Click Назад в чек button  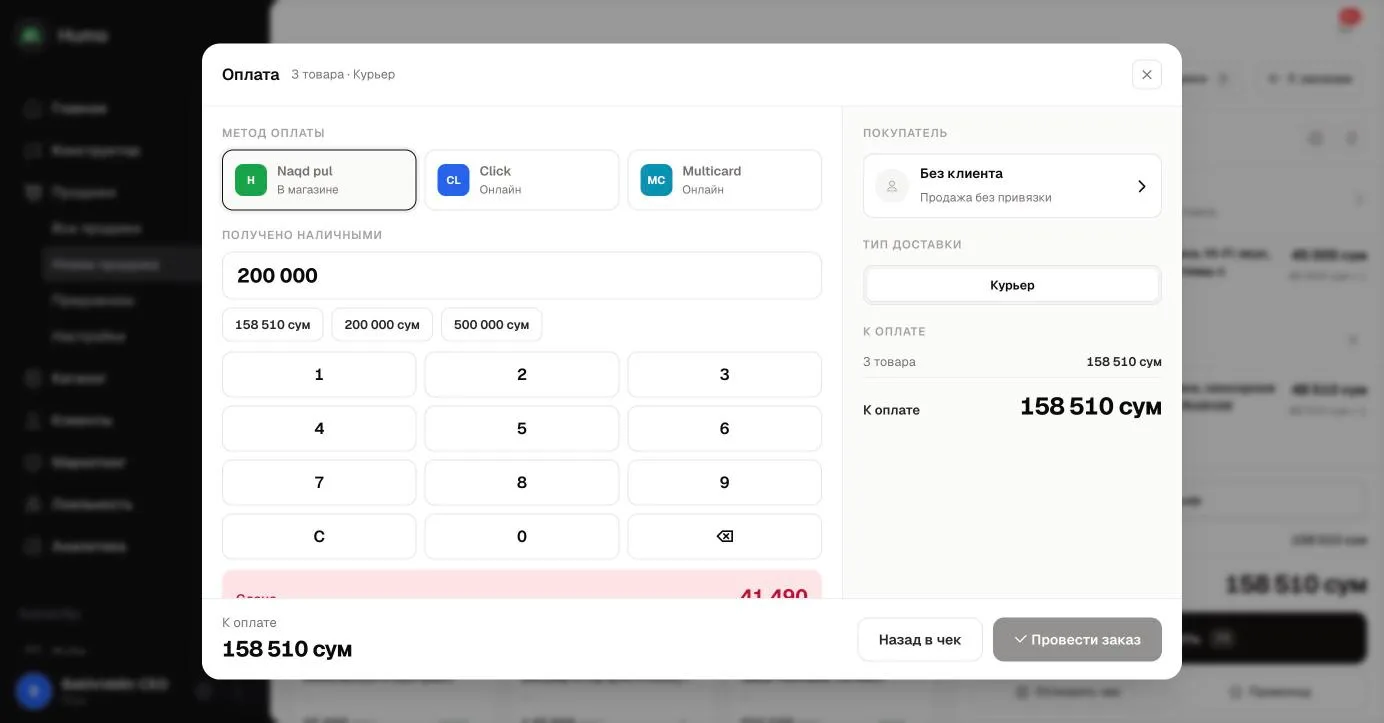[x=920, y=639]
